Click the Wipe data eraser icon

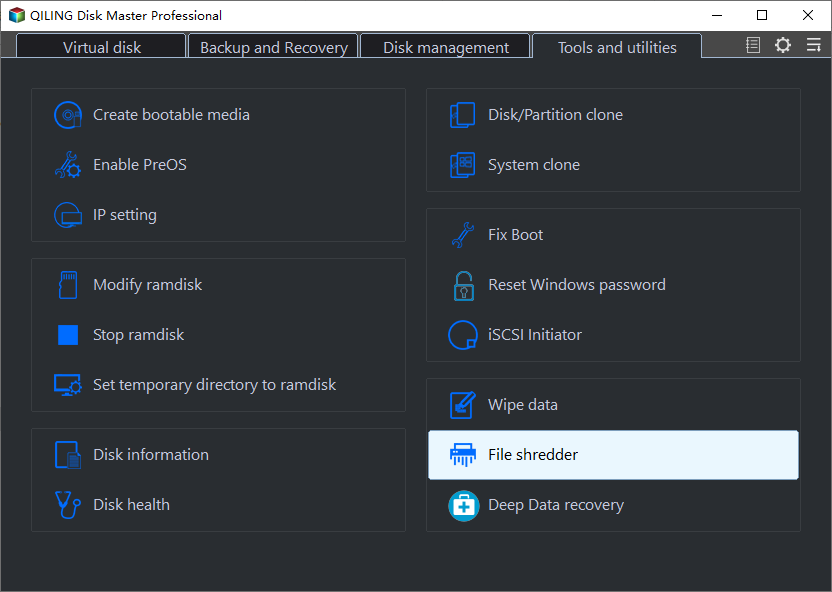pyautogui.click(x=463, y=405)
